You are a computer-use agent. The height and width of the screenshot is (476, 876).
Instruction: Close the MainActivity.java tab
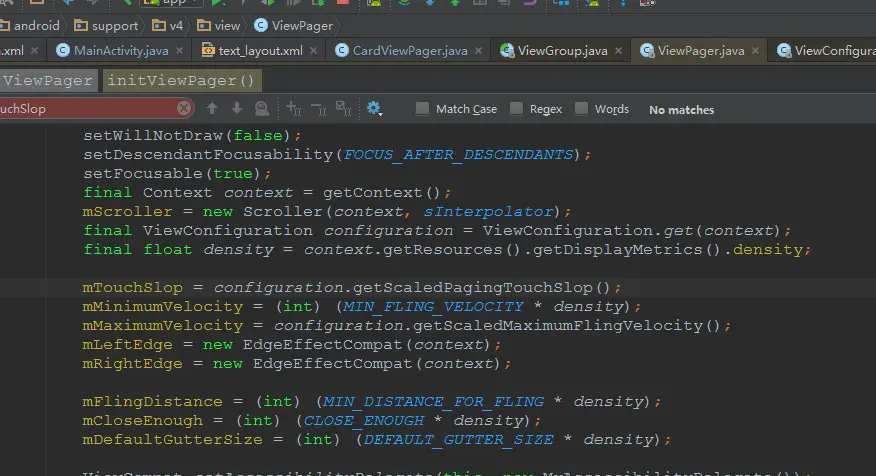pyautogui.click(x=179, y=51)
